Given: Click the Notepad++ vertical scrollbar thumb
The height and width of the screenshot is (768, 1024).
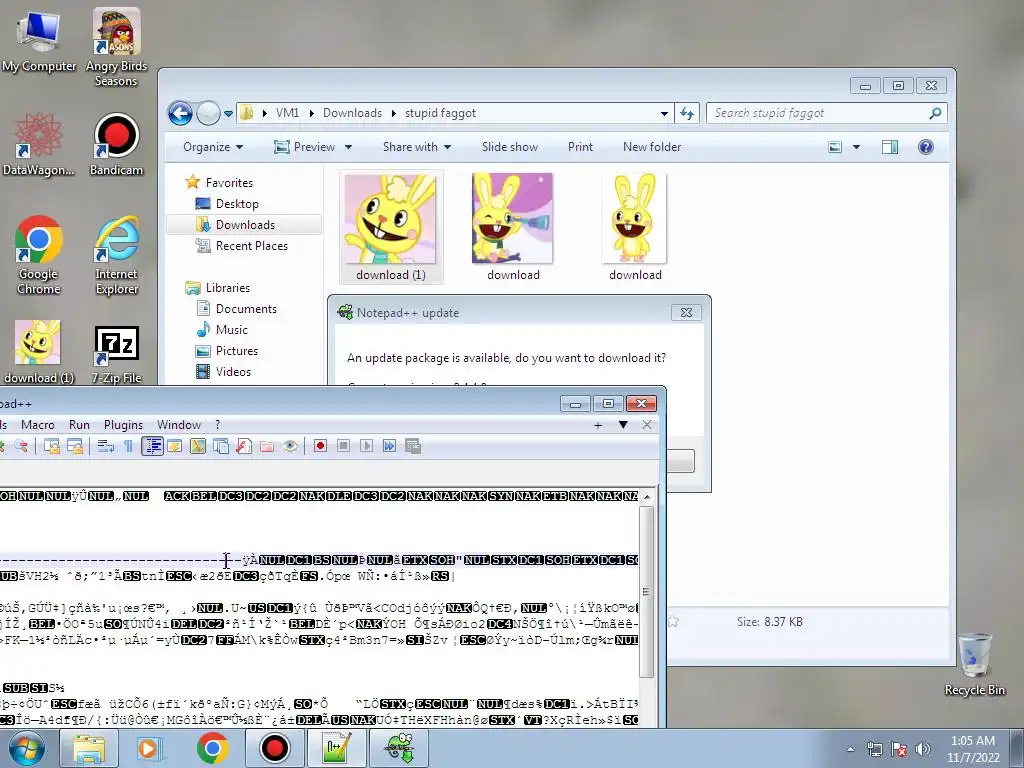Looking at the screenshot, I should [647, 592].
